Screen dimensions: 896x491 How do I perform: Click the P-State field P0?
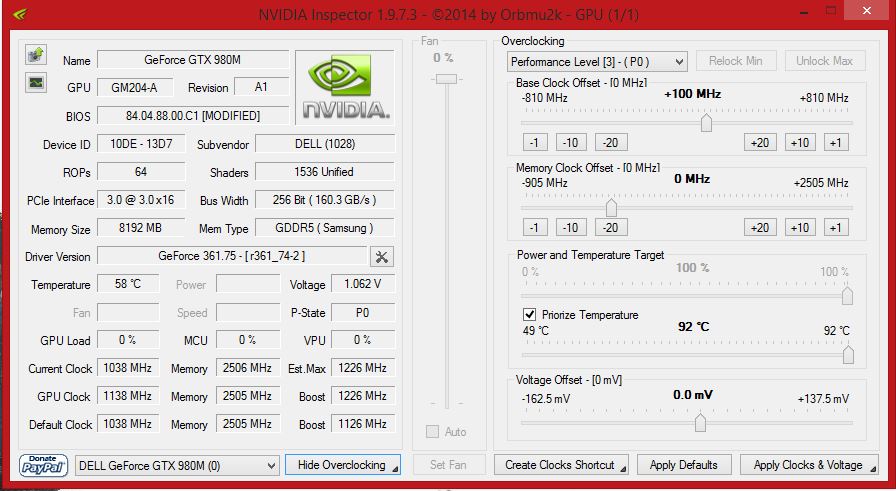coord(363,313)
